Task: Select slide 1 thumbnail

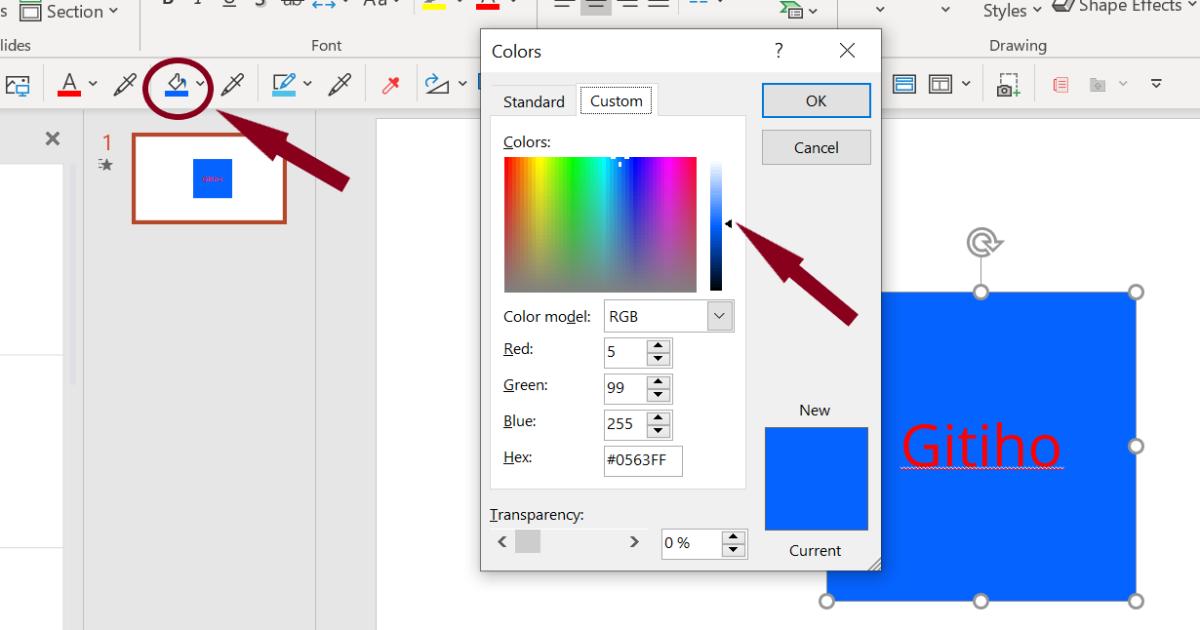Action: [209, 178]
